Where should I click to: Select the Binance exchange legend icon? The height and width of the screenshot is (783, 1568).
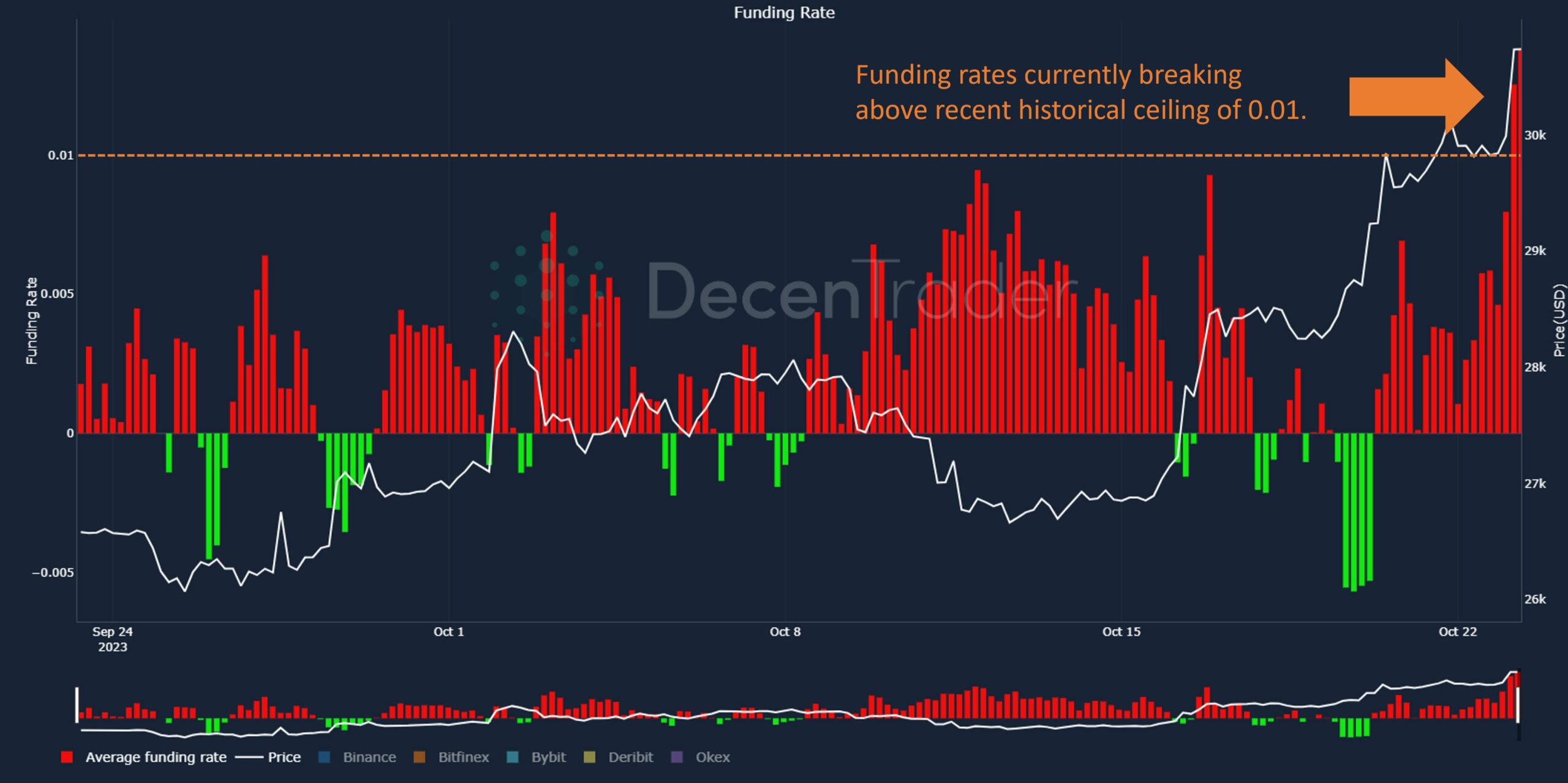(x=325, y=757)
